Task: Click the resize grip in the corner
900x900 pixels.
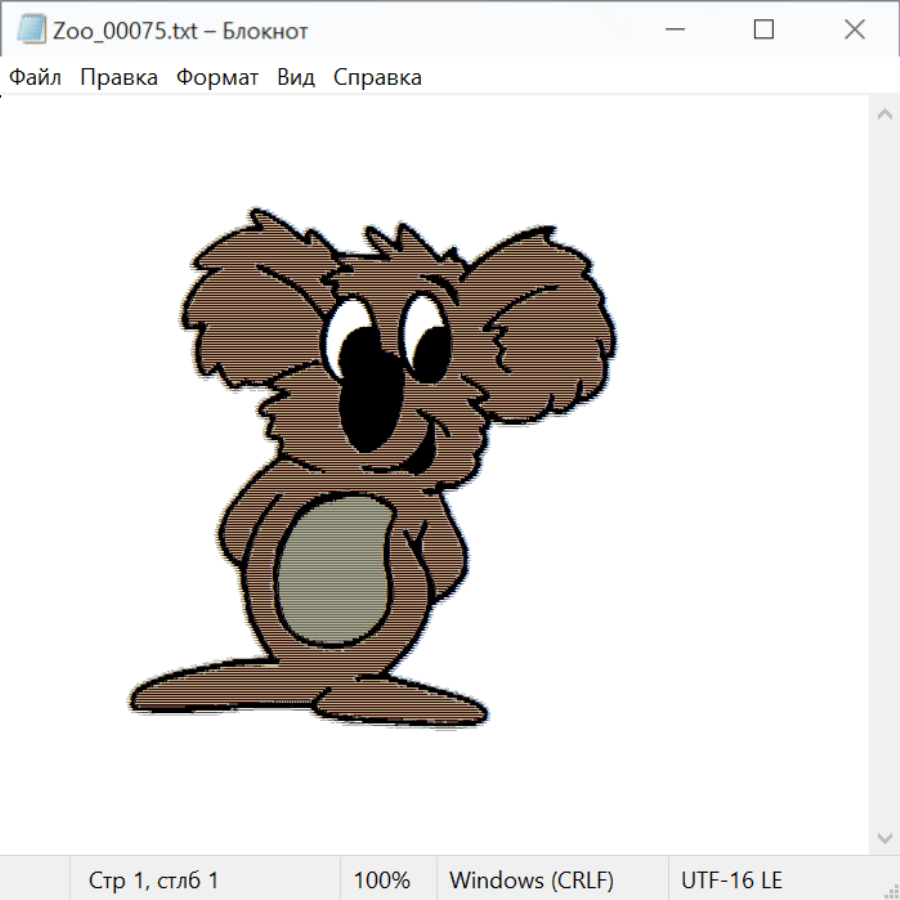Action: (890, 890)
